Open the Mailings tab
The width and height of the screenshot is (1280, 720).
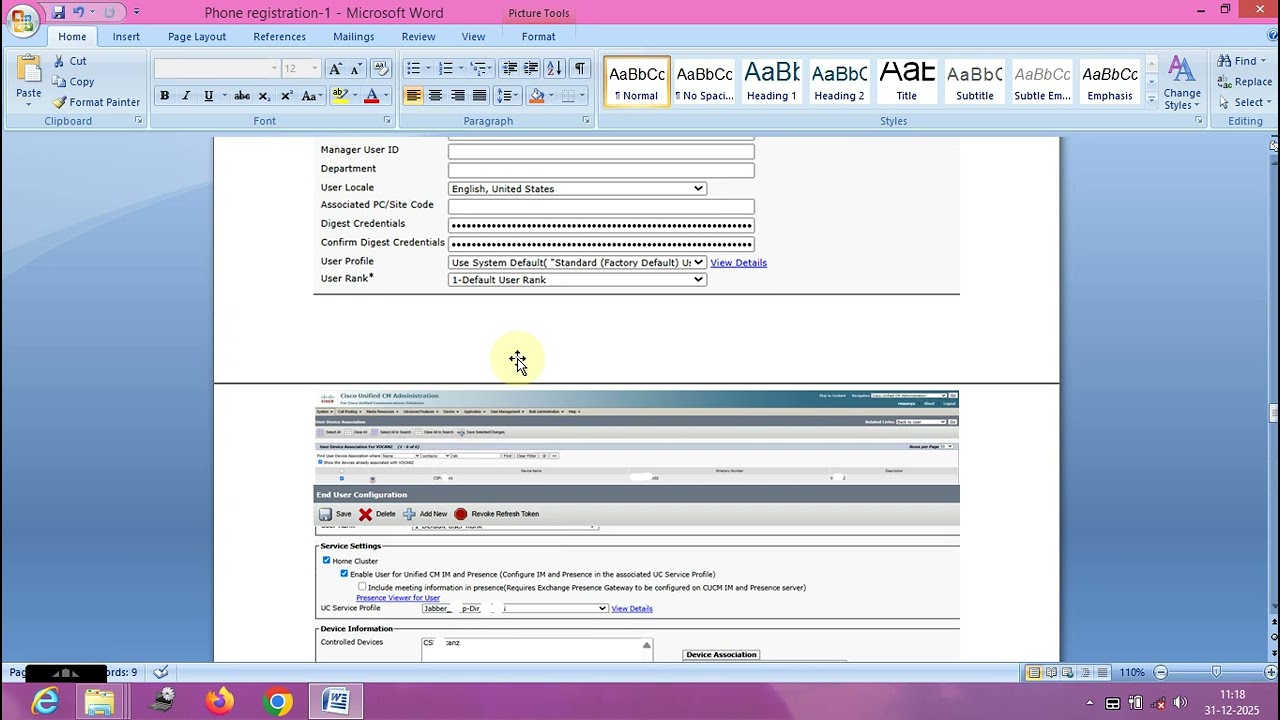(354, 37)
